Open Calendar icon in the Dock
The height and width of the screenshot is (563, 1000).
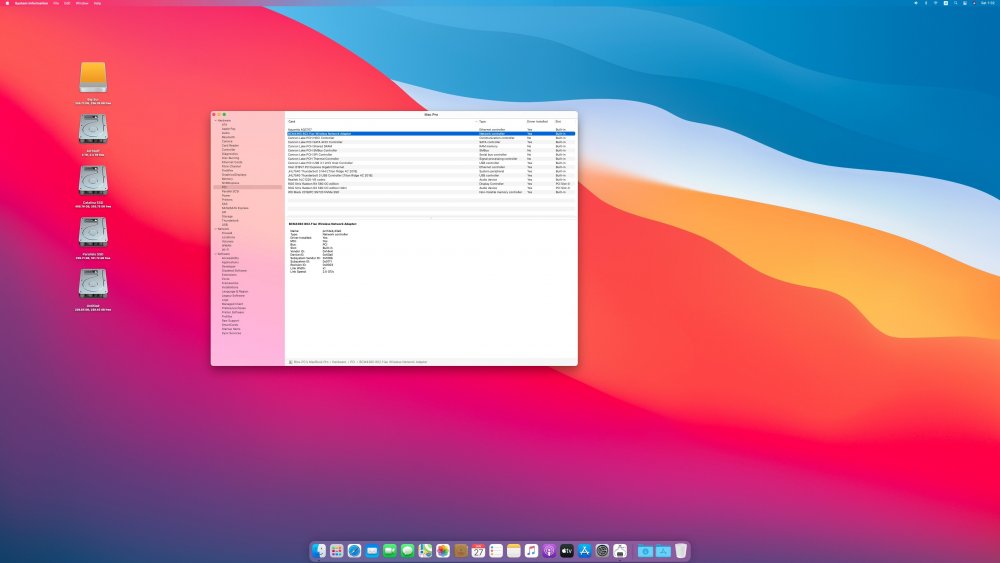(478, 550)
